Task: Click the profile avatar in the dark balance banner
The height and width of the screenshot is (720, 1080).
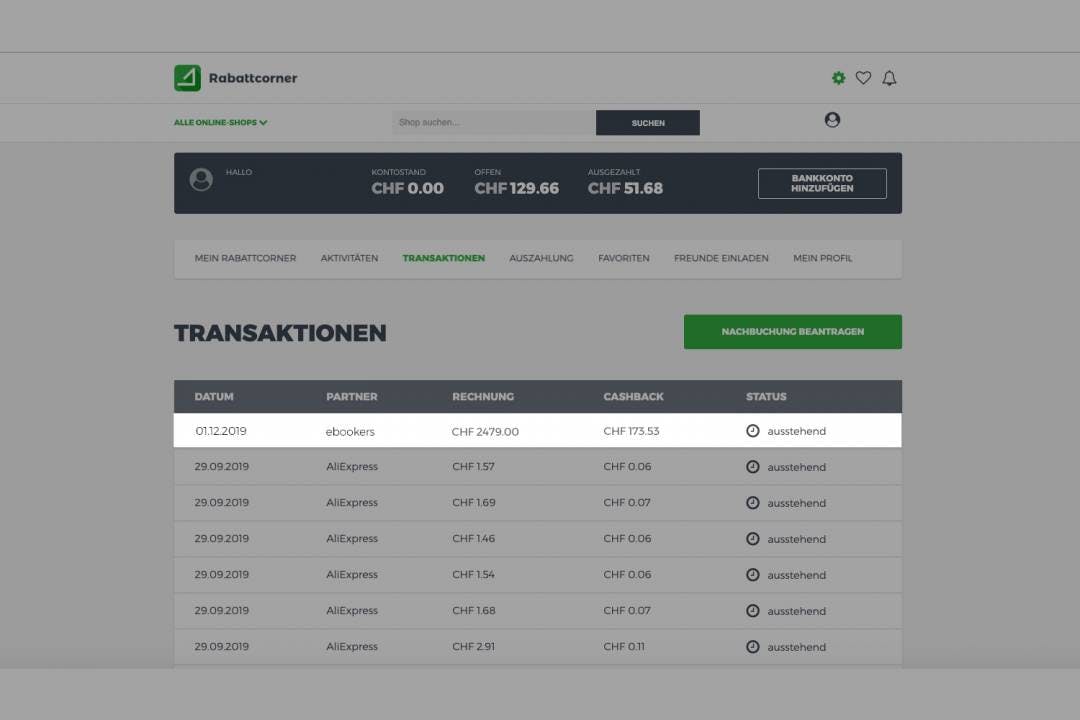Action: click(203, 181)
